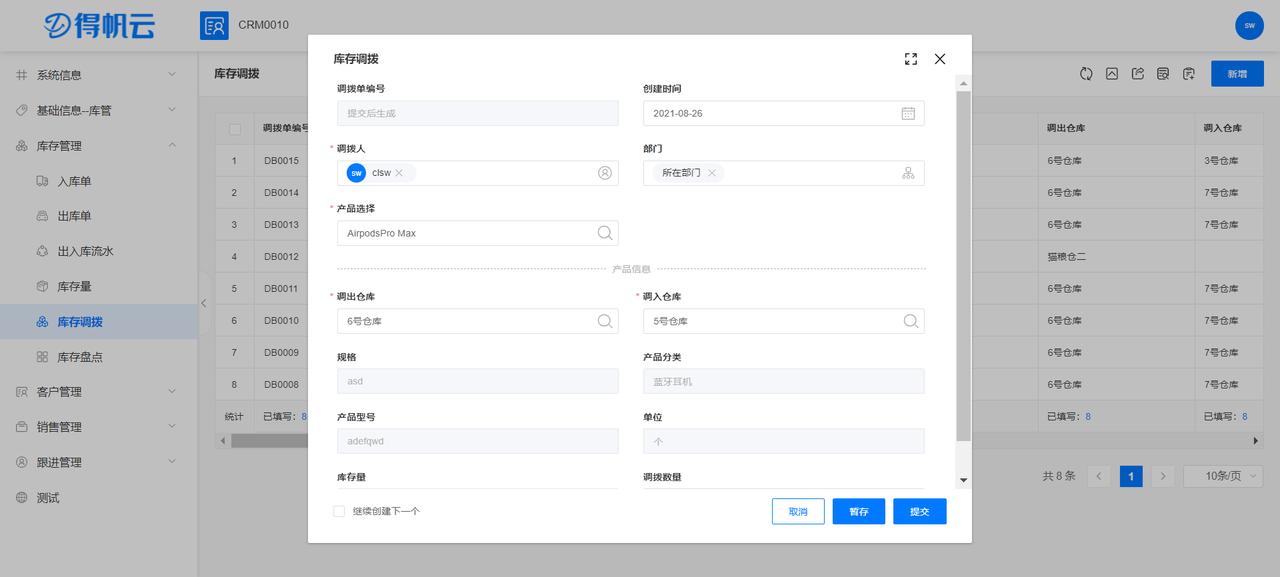Image resolution: width=1280 pixels, height=577 pixels.
Task: Click the 暂存 button to save draft
Action: [x=858, y=511]
